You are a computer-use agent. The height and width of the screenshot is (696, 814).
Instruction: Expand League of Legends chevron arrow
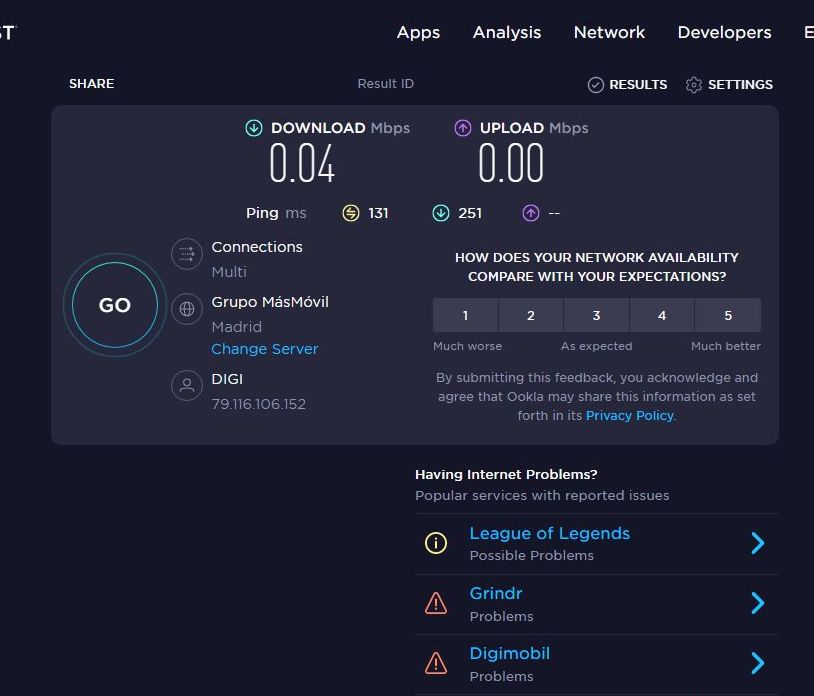pos(757,543)
